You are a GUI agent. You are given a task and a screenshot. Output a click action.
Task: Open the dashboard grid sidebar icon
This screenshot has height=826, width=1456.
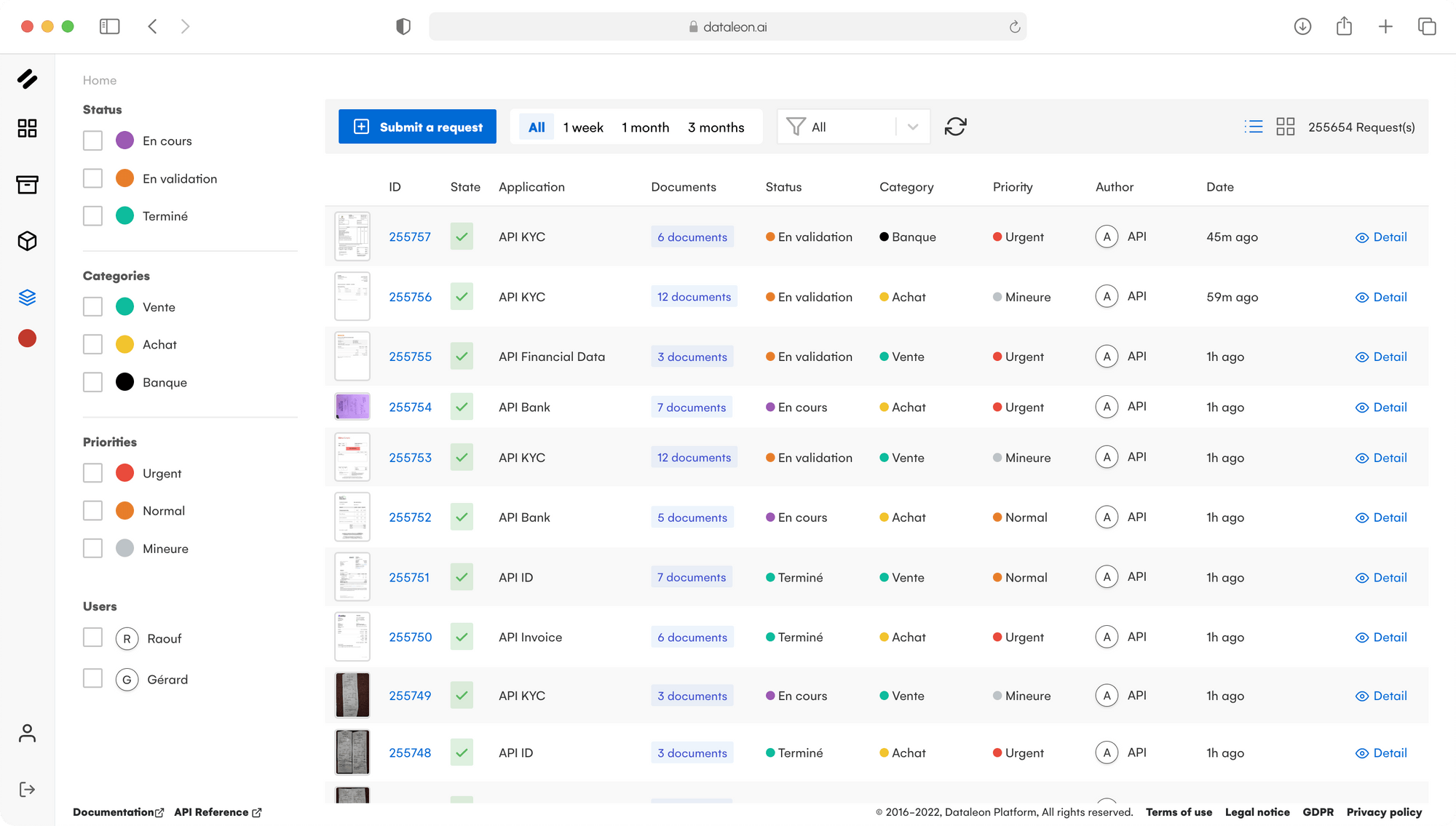pos(27,129)
